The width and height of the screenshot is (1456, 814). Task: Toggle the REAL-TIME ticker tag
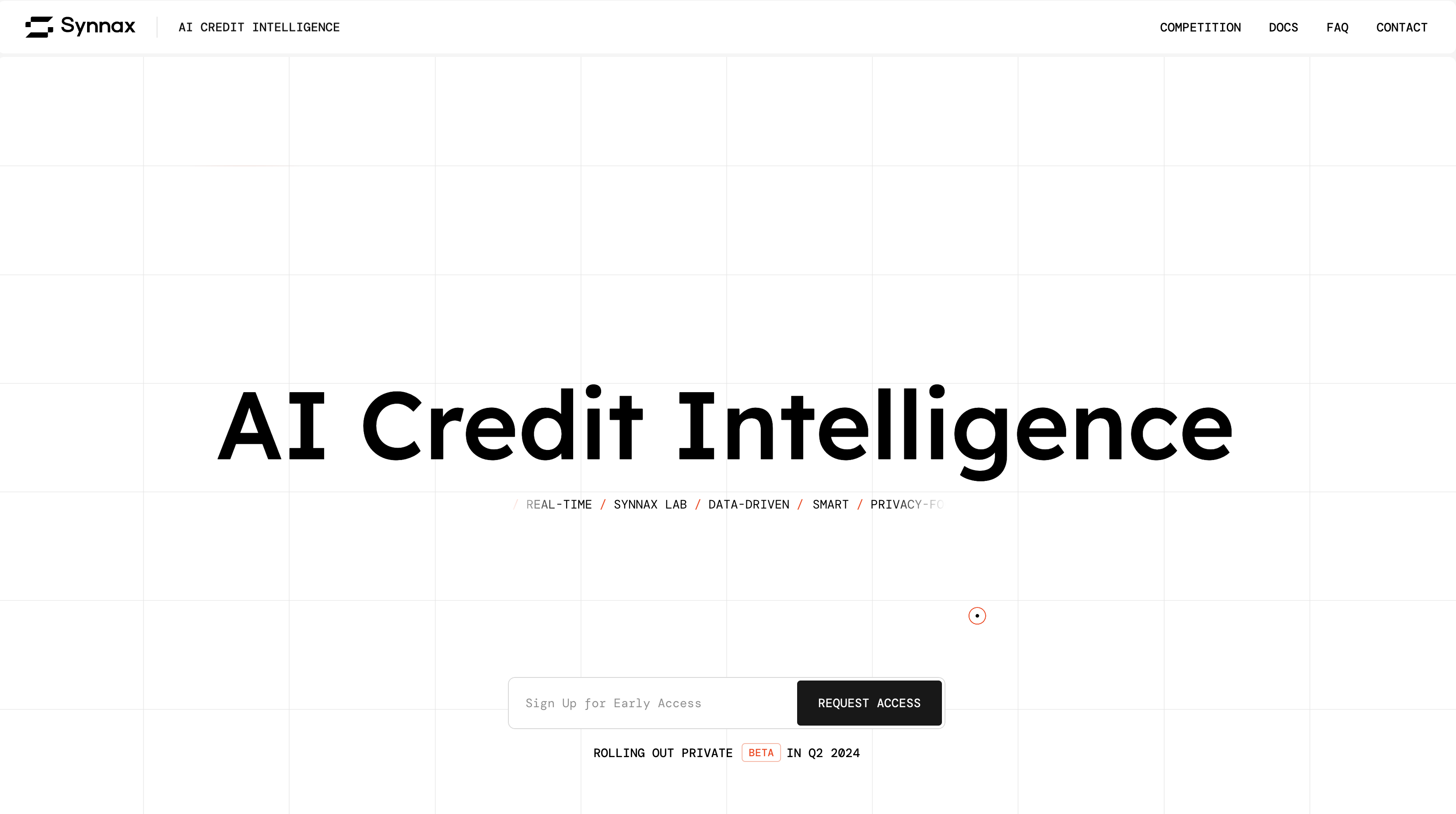559,504
